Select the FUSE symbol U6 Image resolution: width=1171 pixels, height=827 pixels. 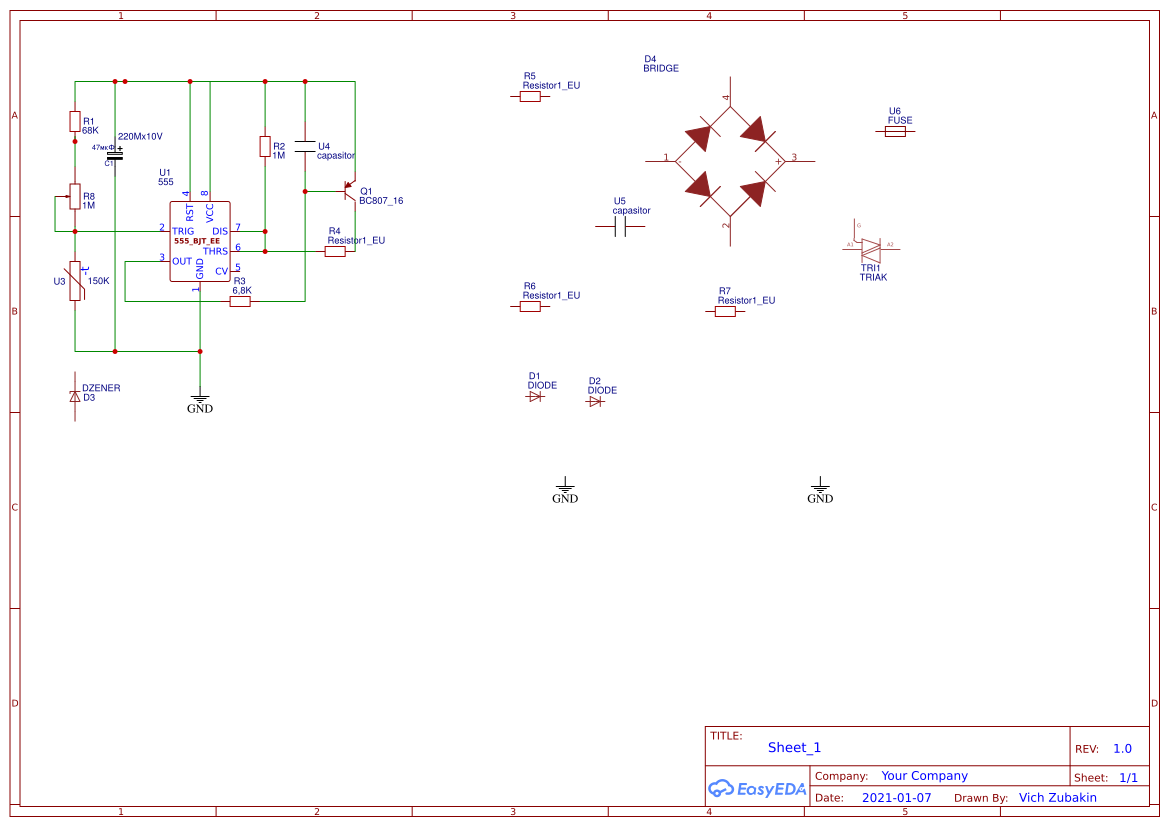pyautogui.click(x=896, y=130)
